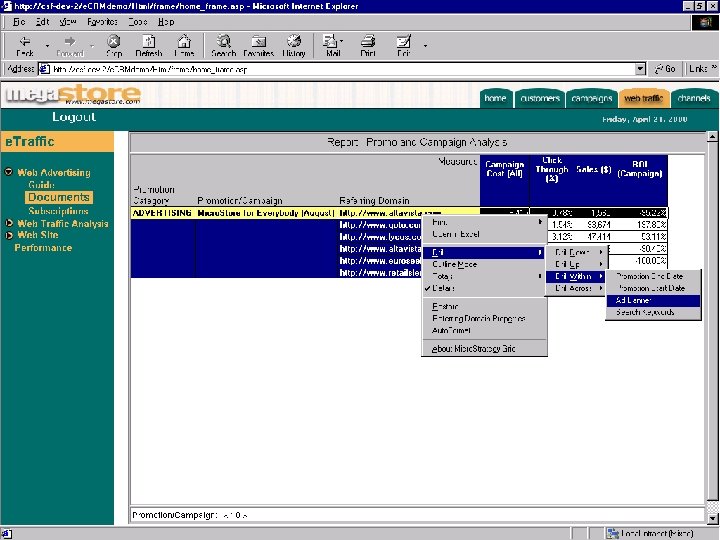Expand the Web Traffic Analysis node
The height and width of the screenshot is (540, 720).
pyautogui.click(x=9, y=223)
